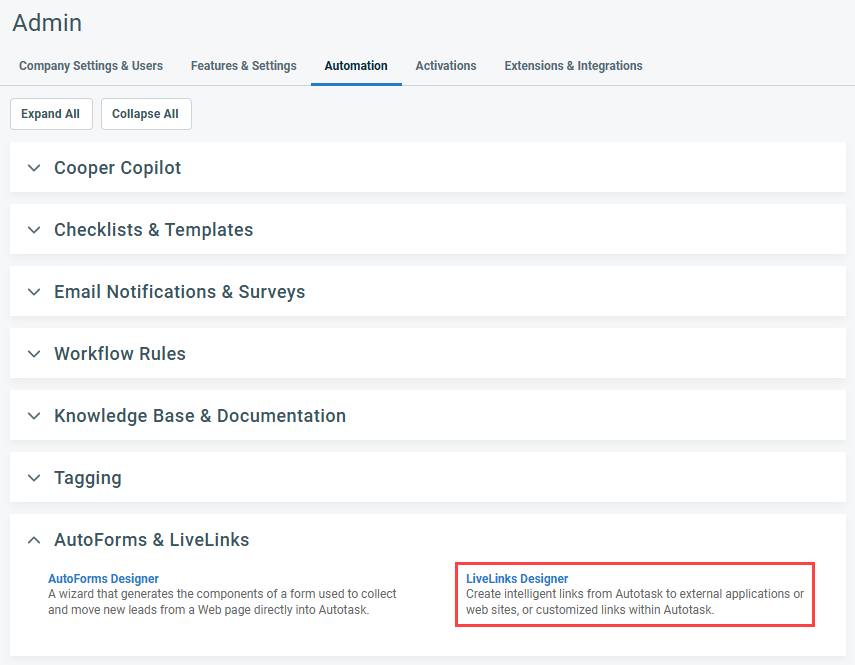The height and width of the screenshot is (665, 855).
Task: Open the Features & Settings tab
Action: tap(243, 66)
